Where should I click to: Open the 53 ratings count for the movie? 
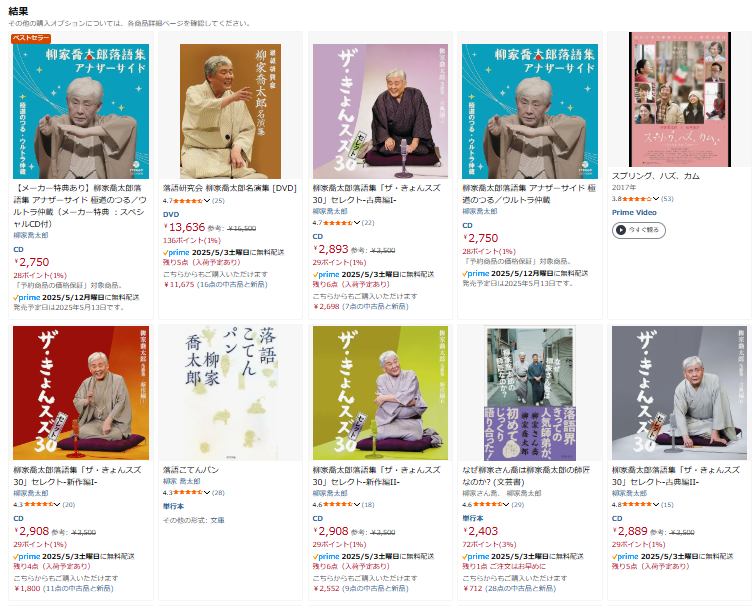pos(667,199)
